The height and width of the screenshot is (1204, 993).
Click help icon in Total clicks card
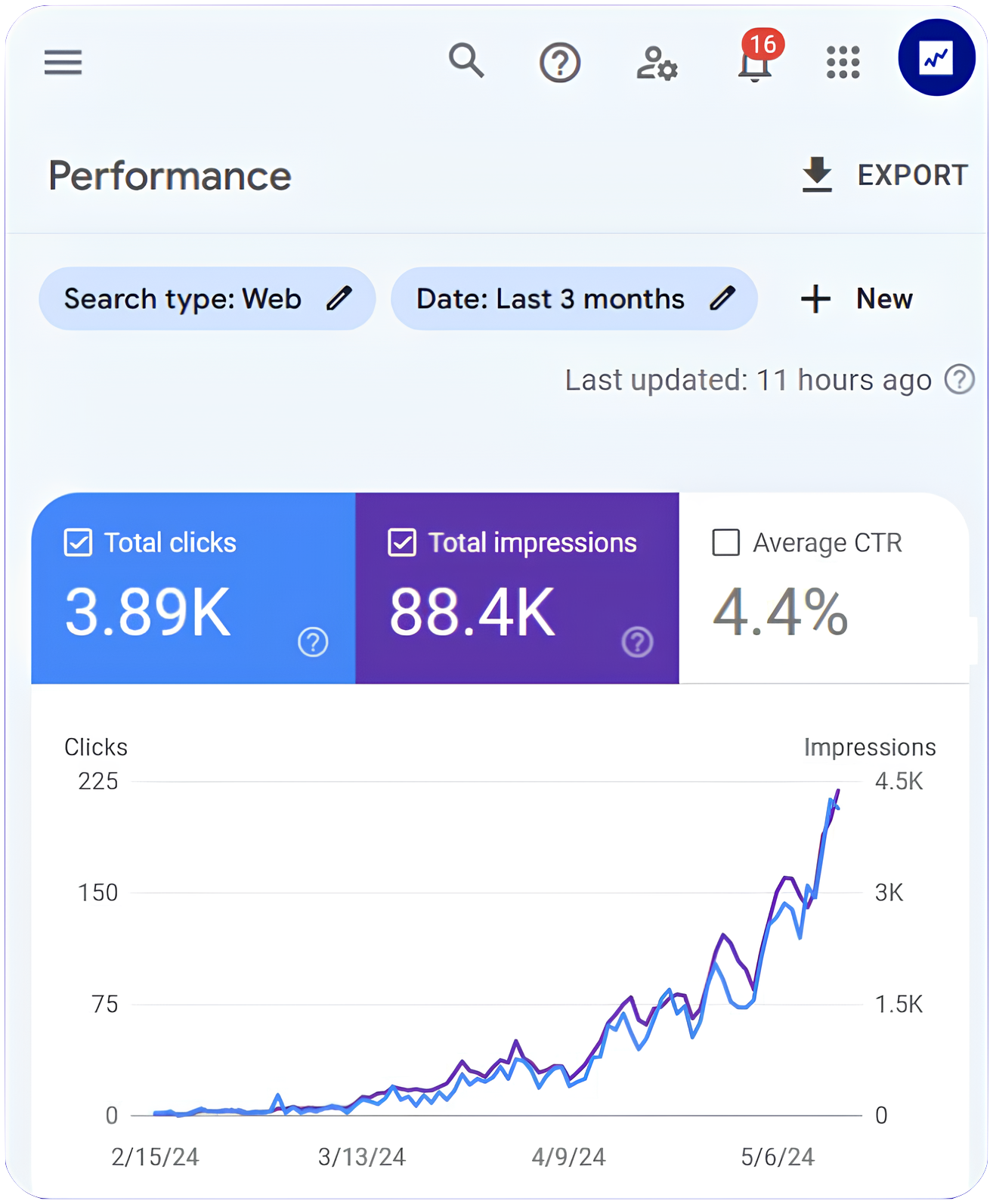pos(313,642)
